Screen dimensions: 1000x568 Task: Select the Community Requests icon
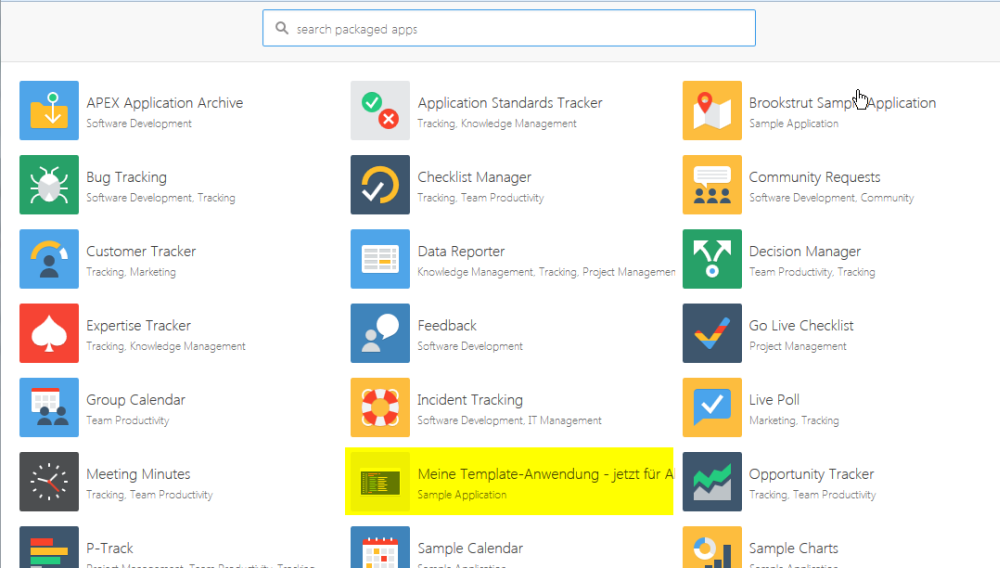[x=712, y=185]
